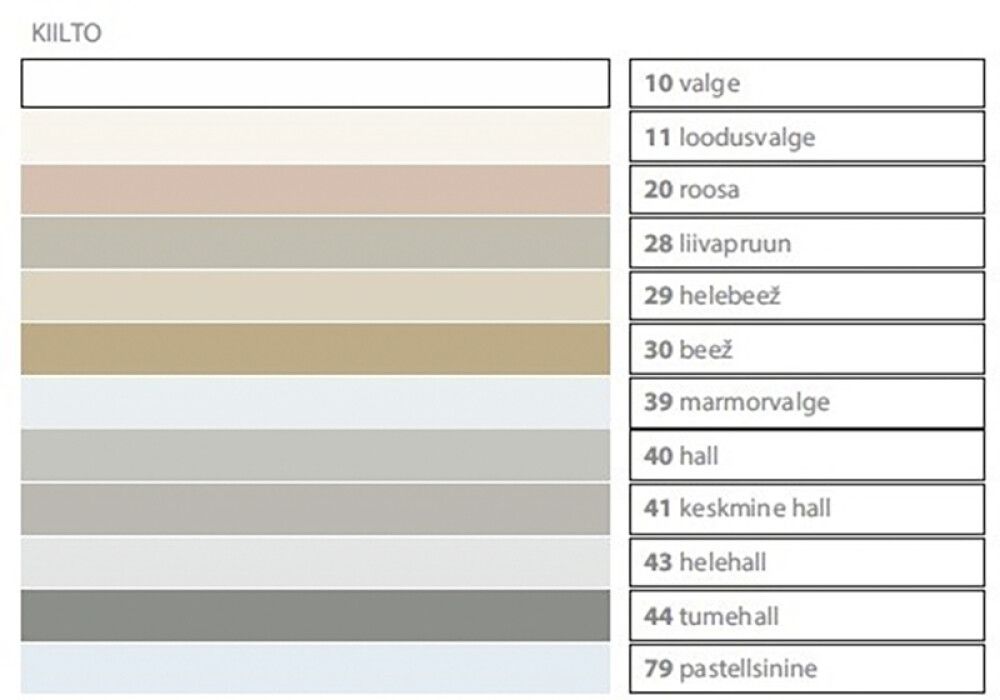Pick the liivapruun sand-brown color swatch
This screenshot has height=700, width=1000.
(315, 243)
